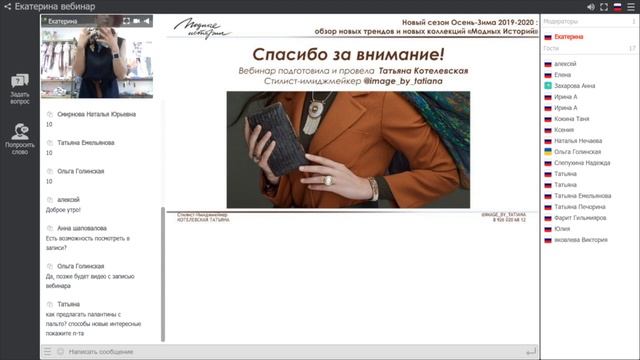Click the orange coat photo on the slide
This screenshot has width=640, height=360.
348,150
